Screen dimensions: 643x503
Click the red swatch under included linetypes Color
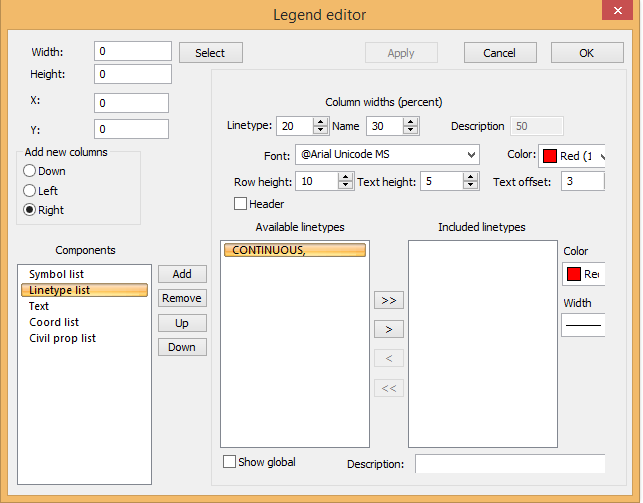point(573,274)
